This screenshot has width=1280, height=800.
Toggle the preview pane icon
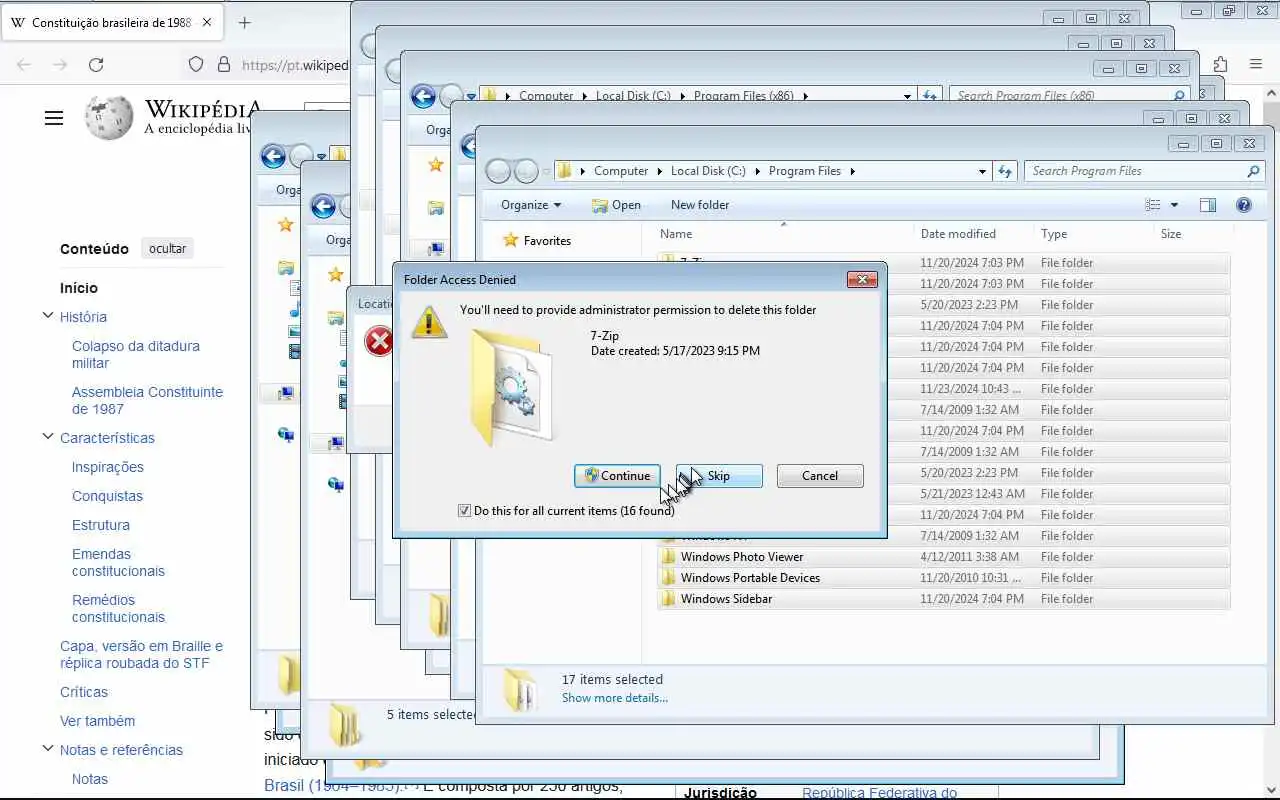[1208, 205]
